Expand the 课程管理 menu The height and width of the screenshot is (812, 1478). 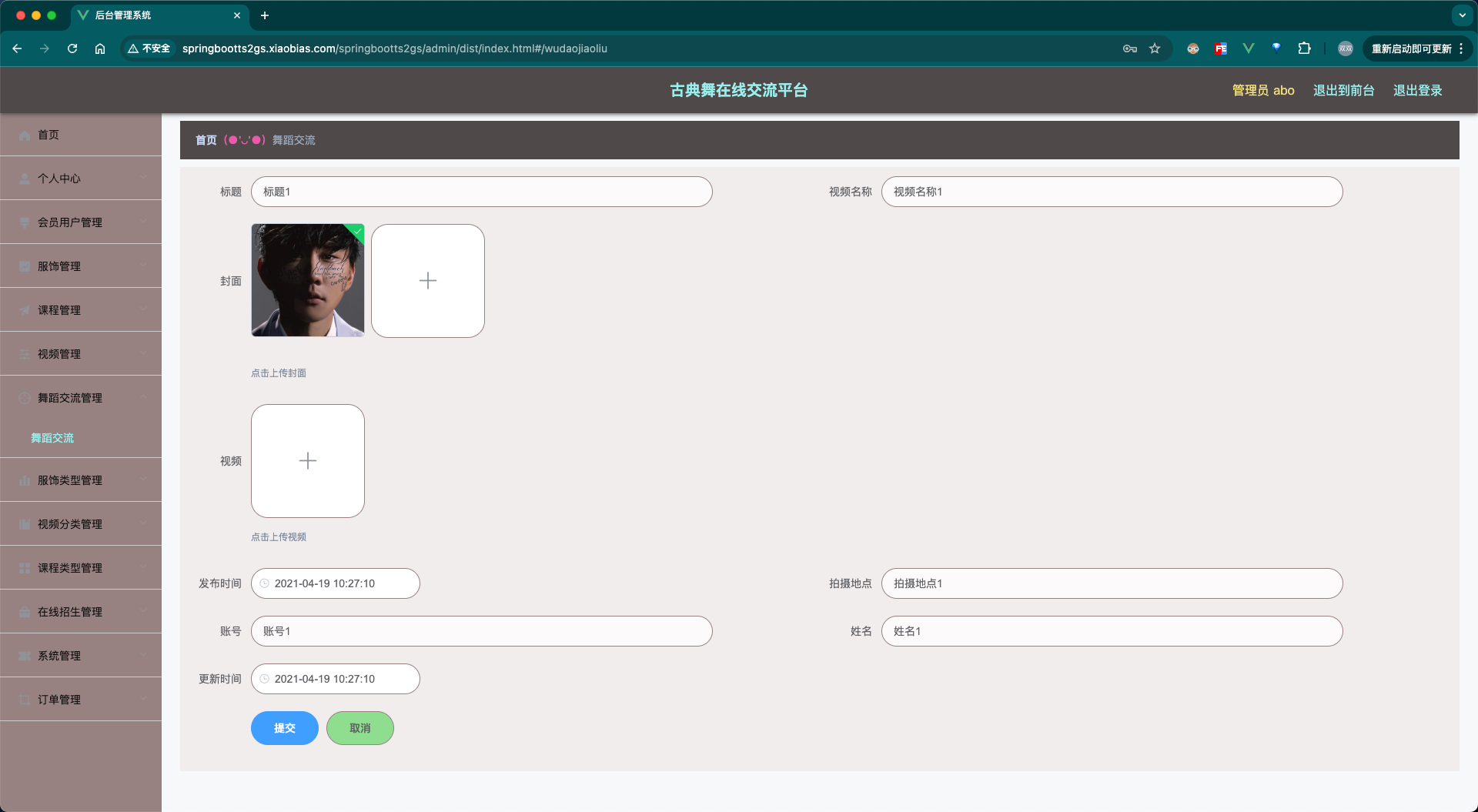[x=81, y=310]
